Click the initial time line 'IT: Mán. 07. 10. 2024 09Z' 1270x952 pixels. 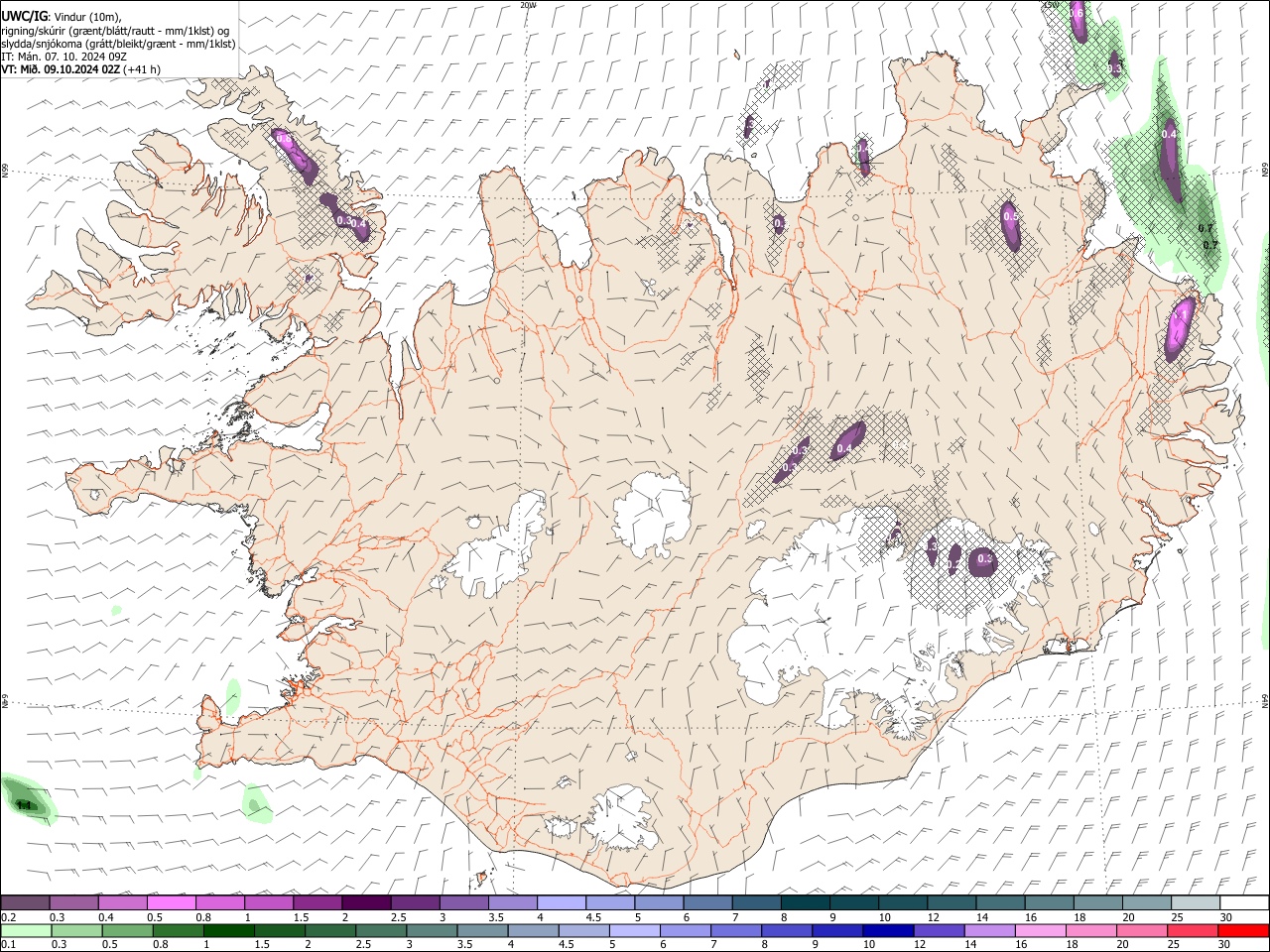63,57
